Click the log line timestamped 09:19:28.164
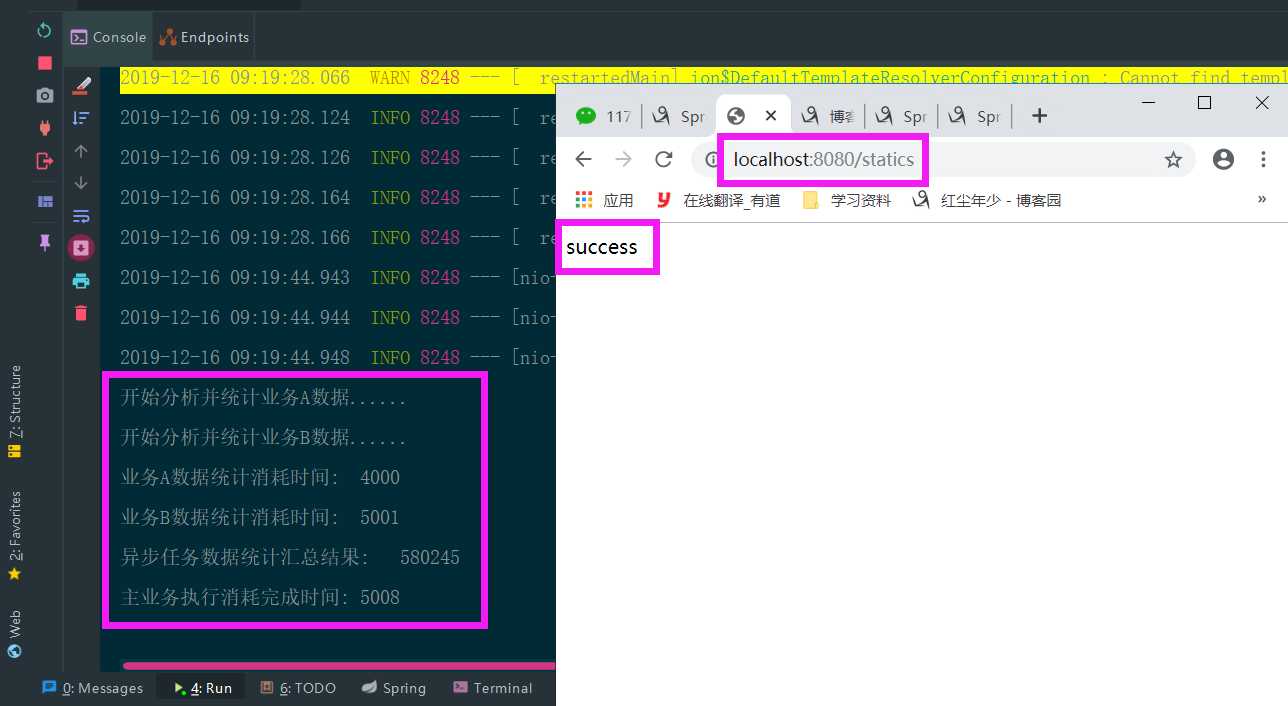Image resolution: width=1288 pixels, height=706 pixels. click(x=337, y=198)
